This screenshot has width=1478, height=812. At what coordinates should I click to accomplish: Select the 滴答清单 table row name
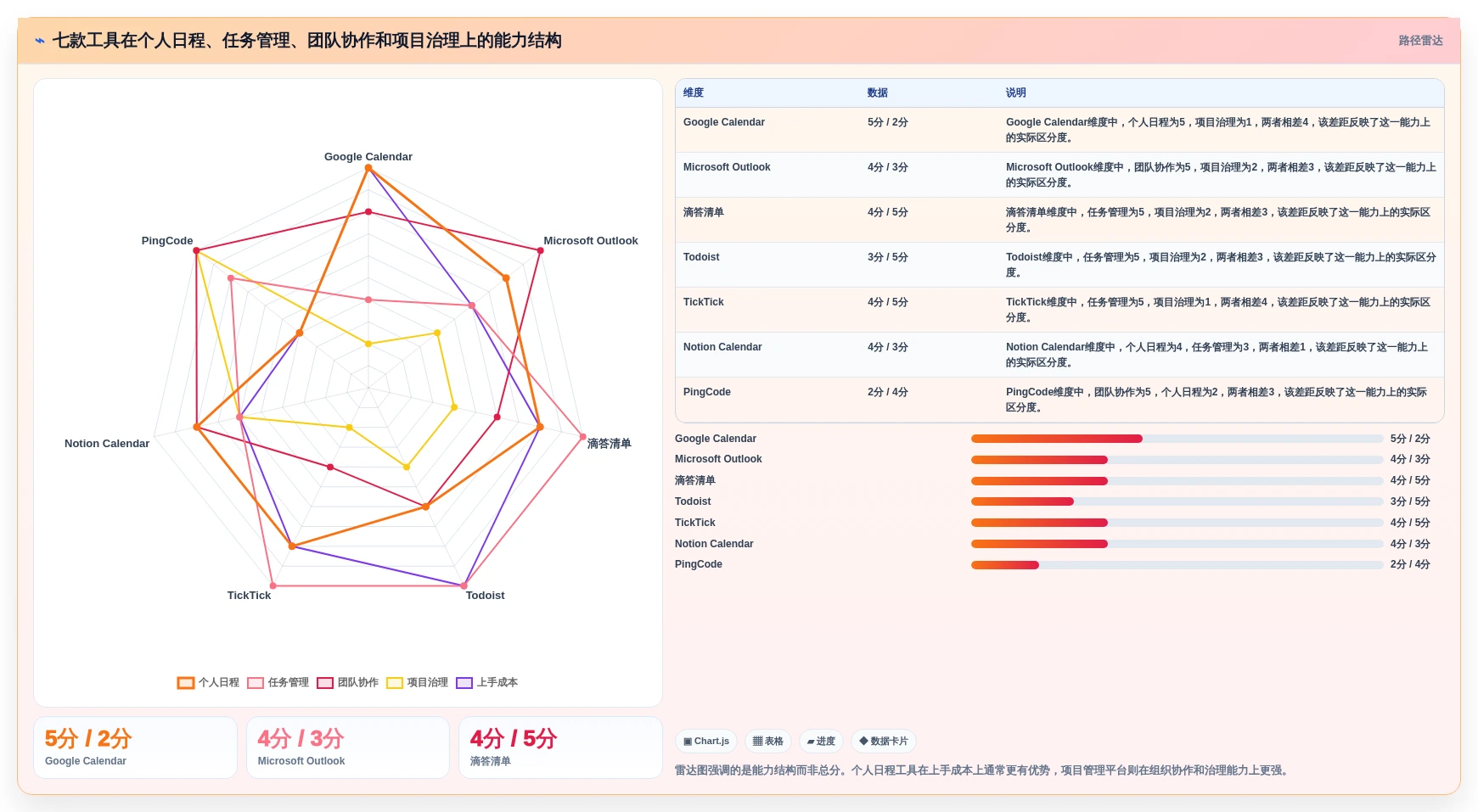coord(704,212)
